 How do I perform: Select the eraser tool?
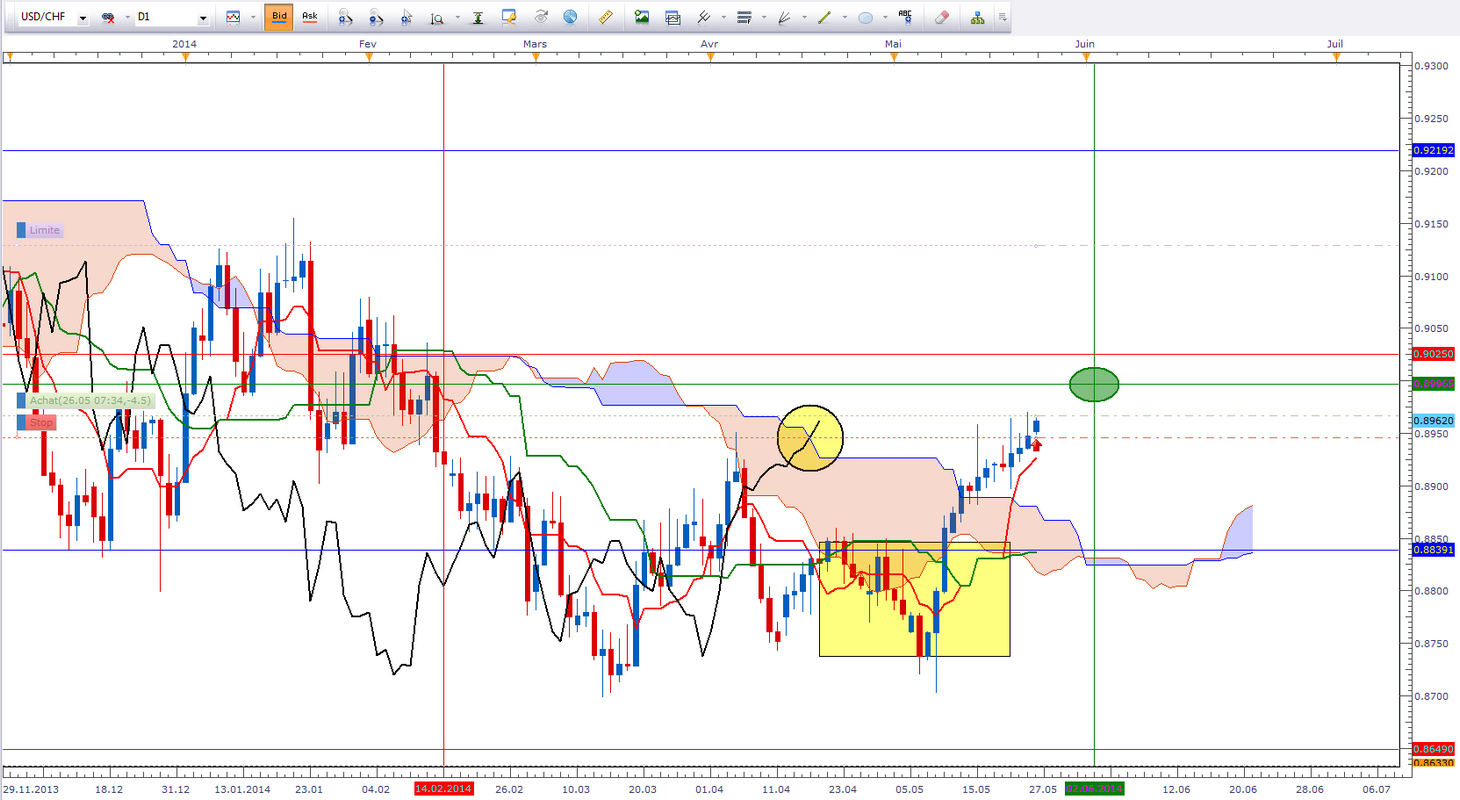pyautogui.click(x=941, y=17)
